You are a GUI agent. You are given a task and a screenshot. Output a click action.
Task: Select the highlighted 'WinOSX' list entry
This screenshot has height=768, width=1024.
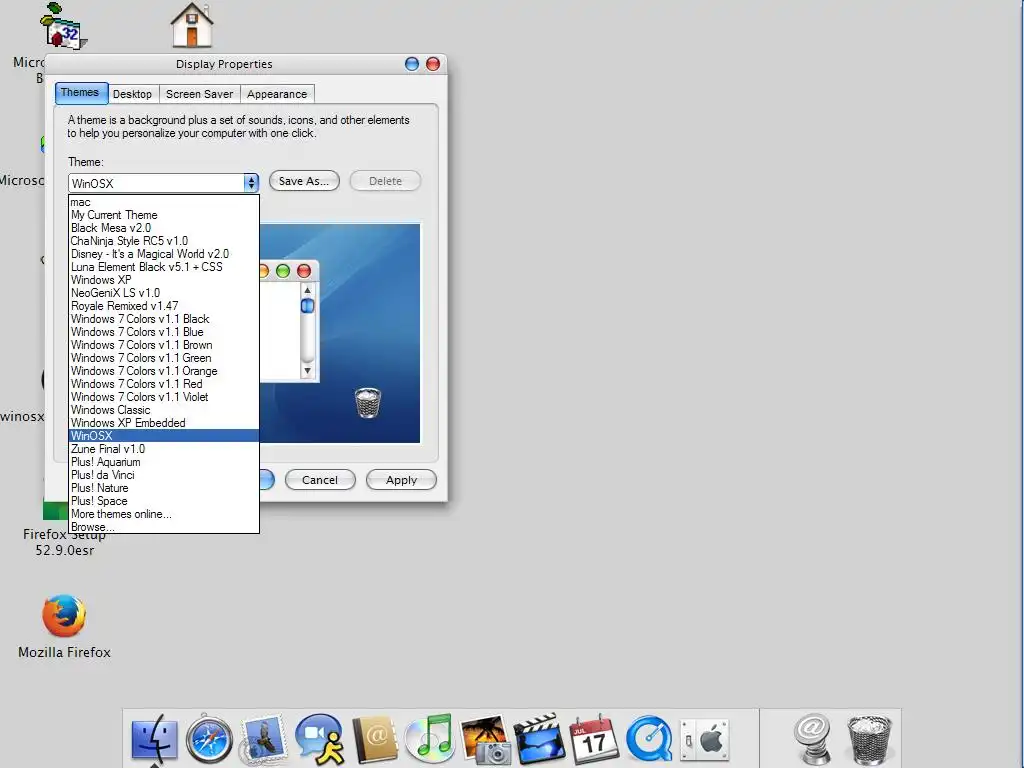(164, 436)
